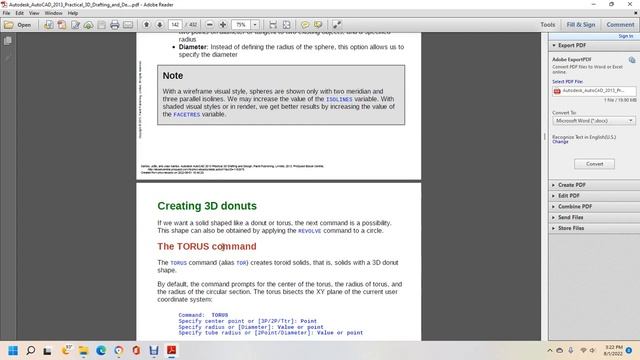This screenshot has width=640, height=360.
Task: Open the Comment pane
Action: [x=620, y=25]
